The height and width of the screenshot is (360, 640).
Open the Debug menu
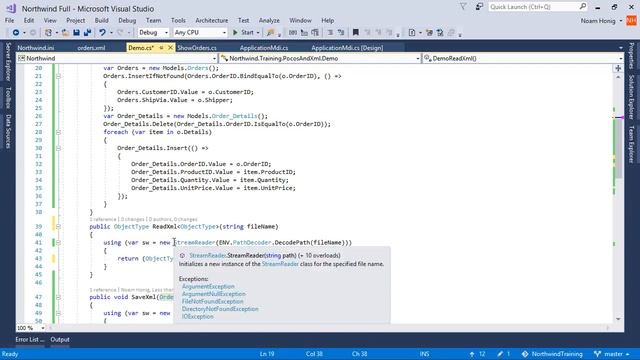tap(127, 20)
